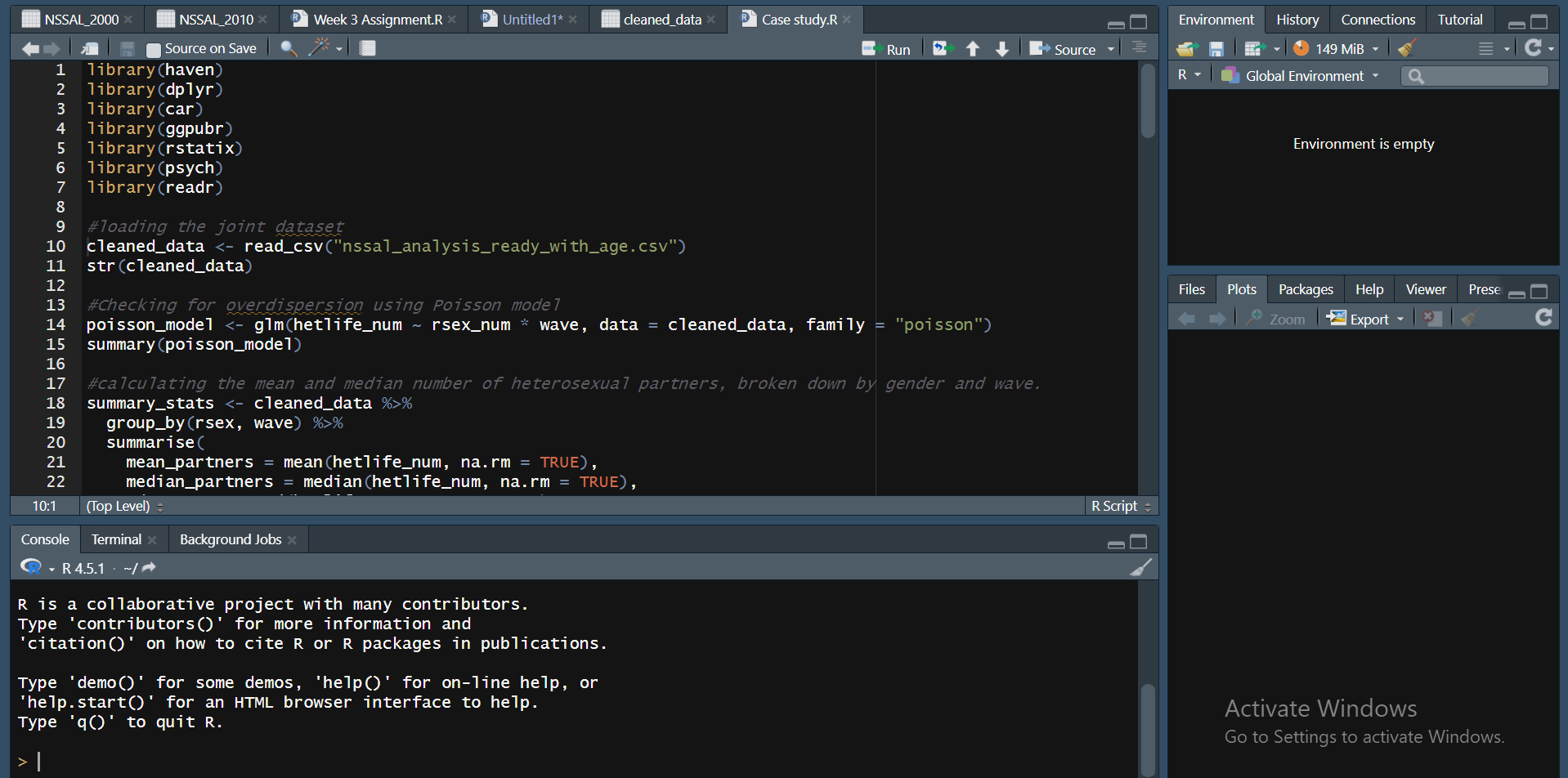The height and width of the screenshot is (778, 1568).
Task: Save current document floppy icon in editor
Action: pos(127,49)
